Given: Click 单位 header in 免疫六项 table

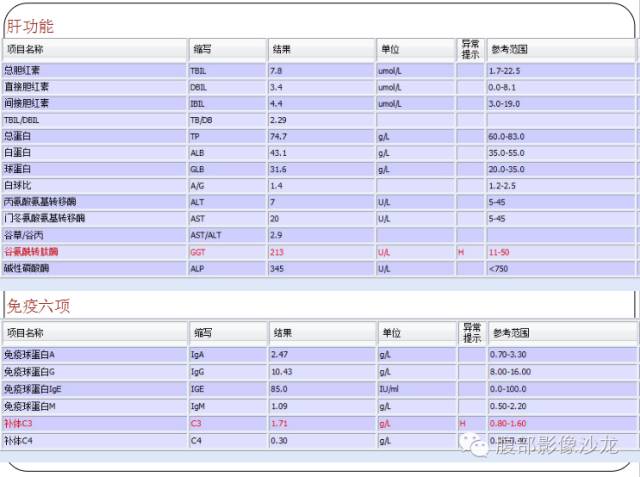Looking at the screenshot, I should coord(417,333).
